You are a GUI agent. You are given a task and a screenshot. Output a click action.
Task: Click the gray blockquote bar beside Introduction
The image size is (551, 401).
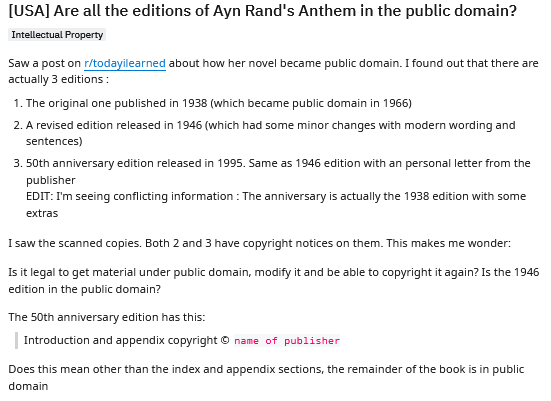coord(16,340)
